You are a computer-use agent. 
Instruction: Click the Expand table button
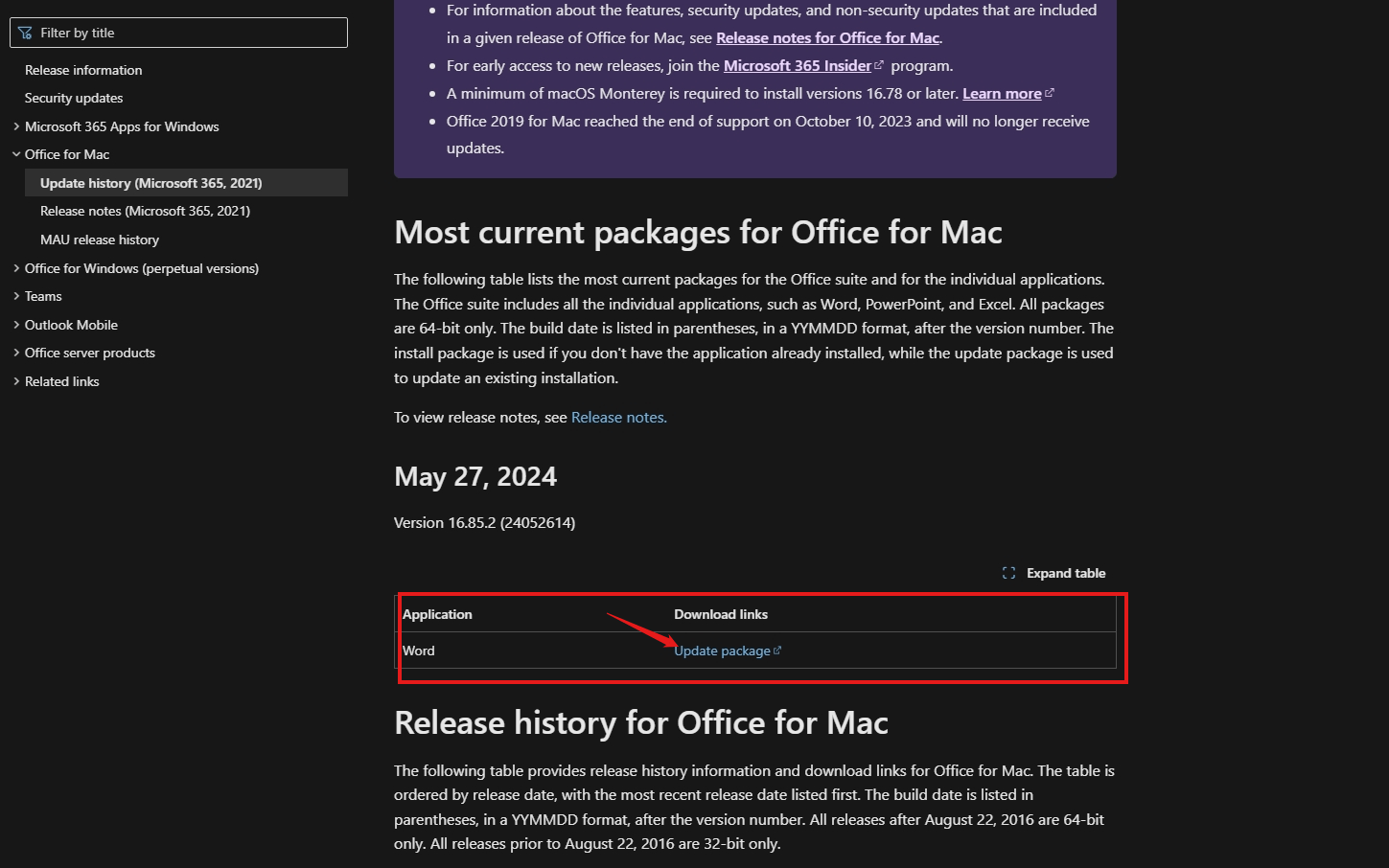(1053, 573)
